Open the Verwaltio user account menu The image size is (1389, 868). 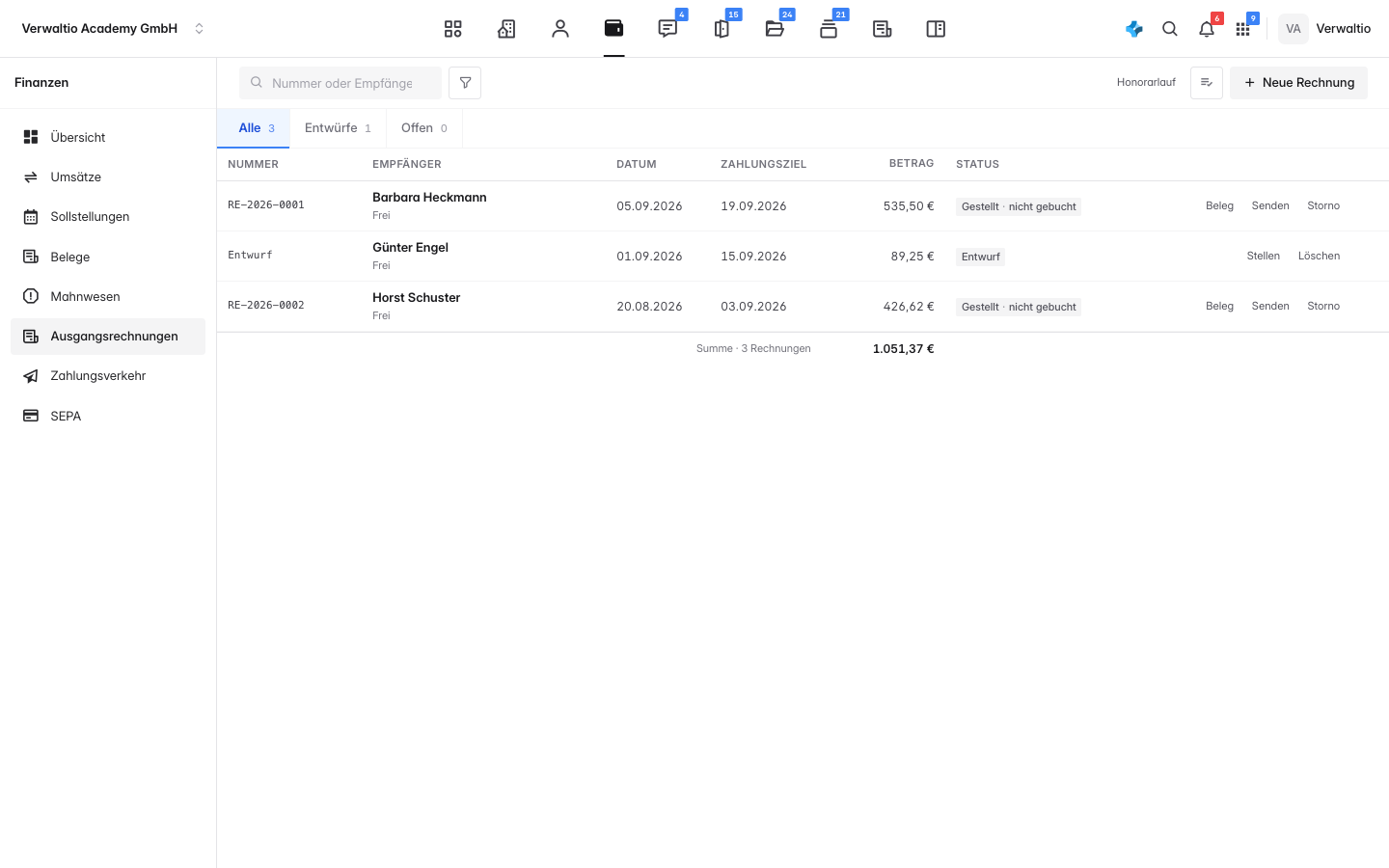[x=1324, y=29]
